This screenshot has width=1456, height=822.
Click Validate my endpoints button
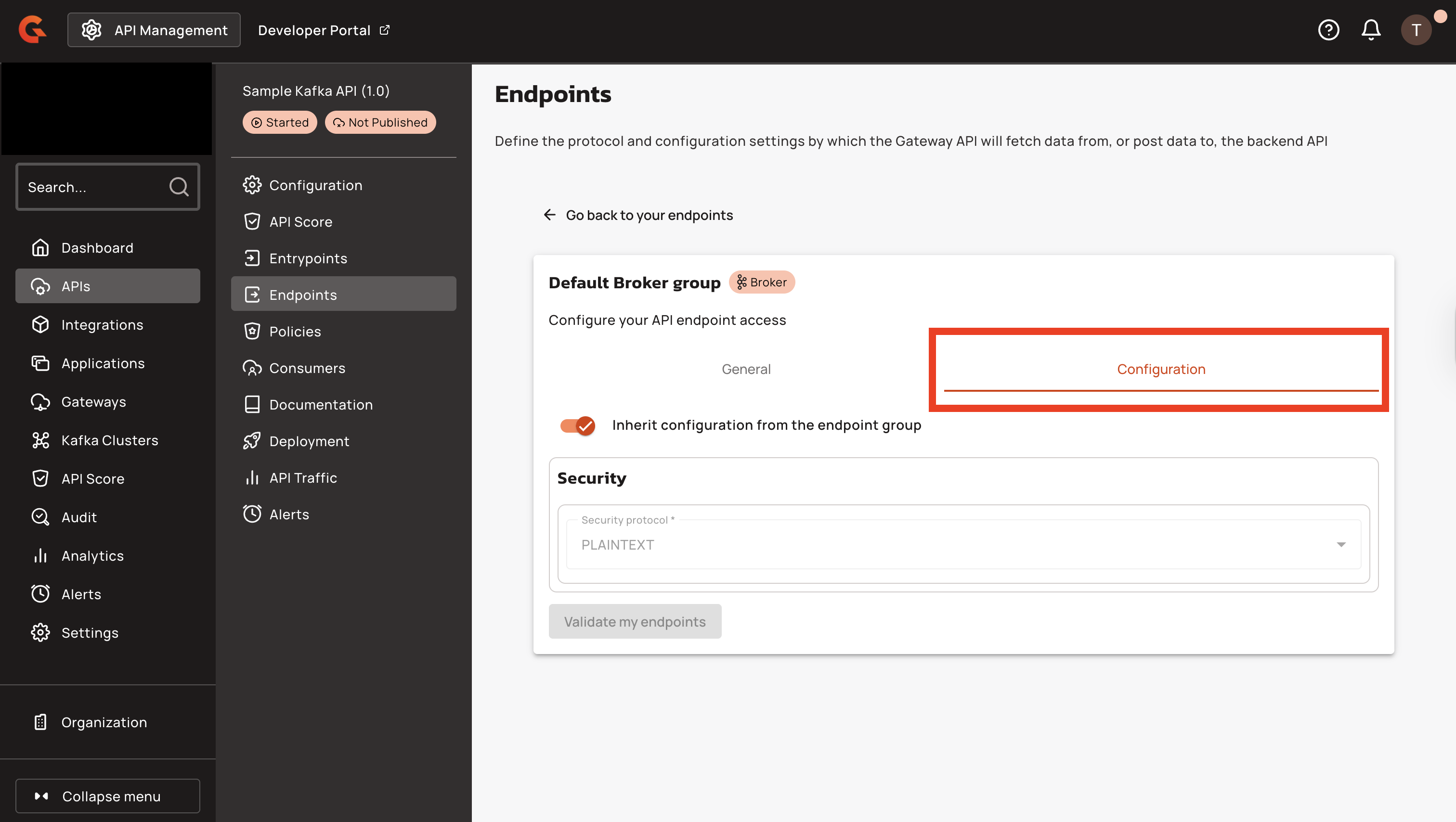coord(634,621)
